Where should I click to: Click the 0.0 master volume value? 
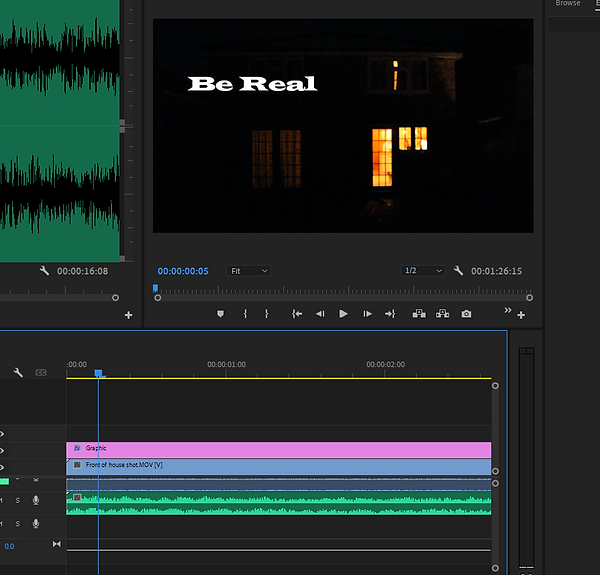(x=9, y=546)
